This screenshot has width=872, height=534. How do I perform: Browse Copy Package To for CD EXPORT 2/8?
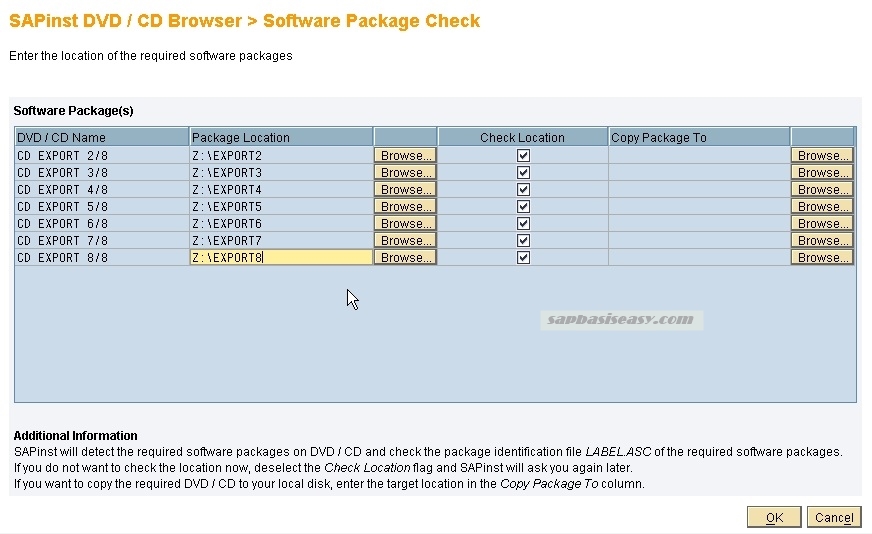823,155
